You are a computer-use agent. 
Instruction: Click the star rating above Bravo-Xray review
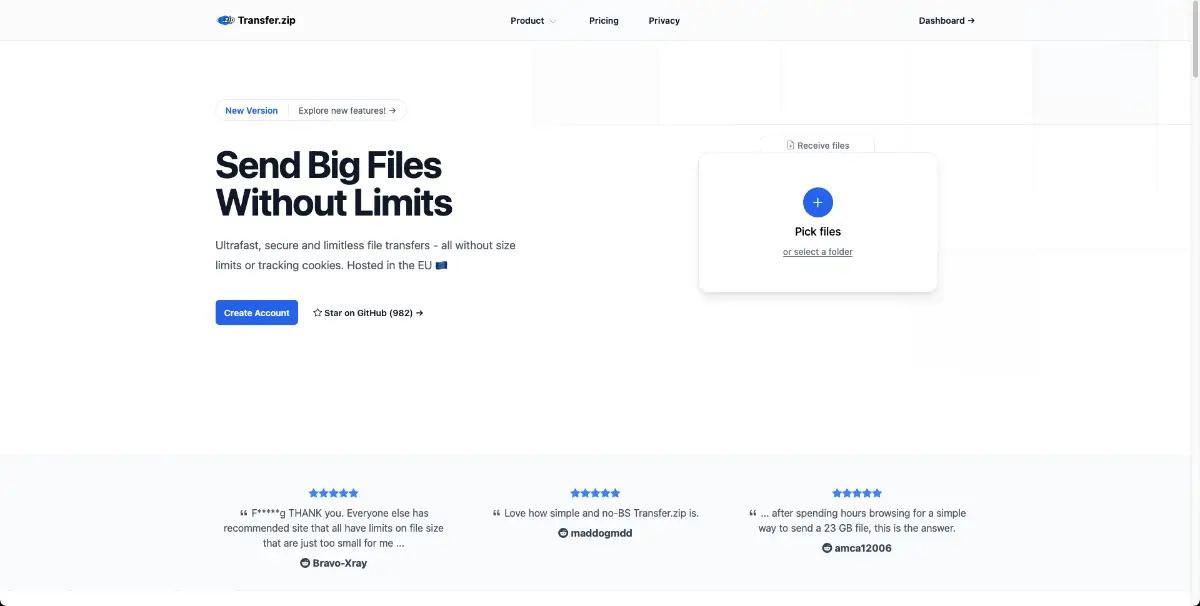pos(334,493)
